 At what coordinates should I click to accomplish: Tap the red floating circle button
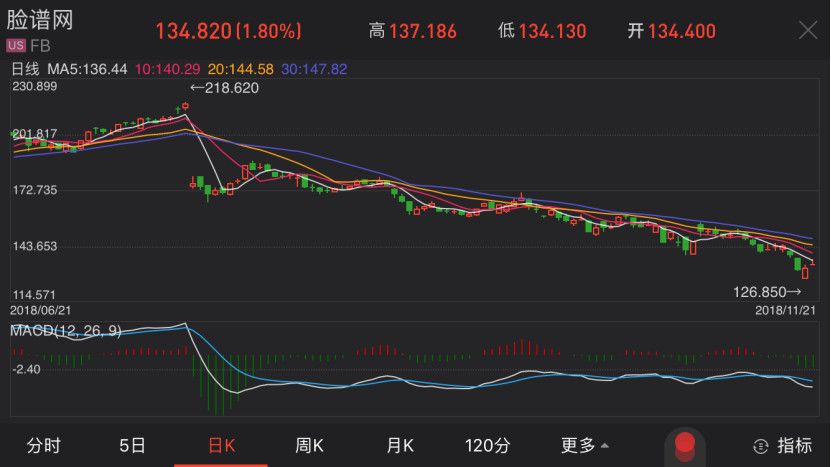[x=684, y=445]
